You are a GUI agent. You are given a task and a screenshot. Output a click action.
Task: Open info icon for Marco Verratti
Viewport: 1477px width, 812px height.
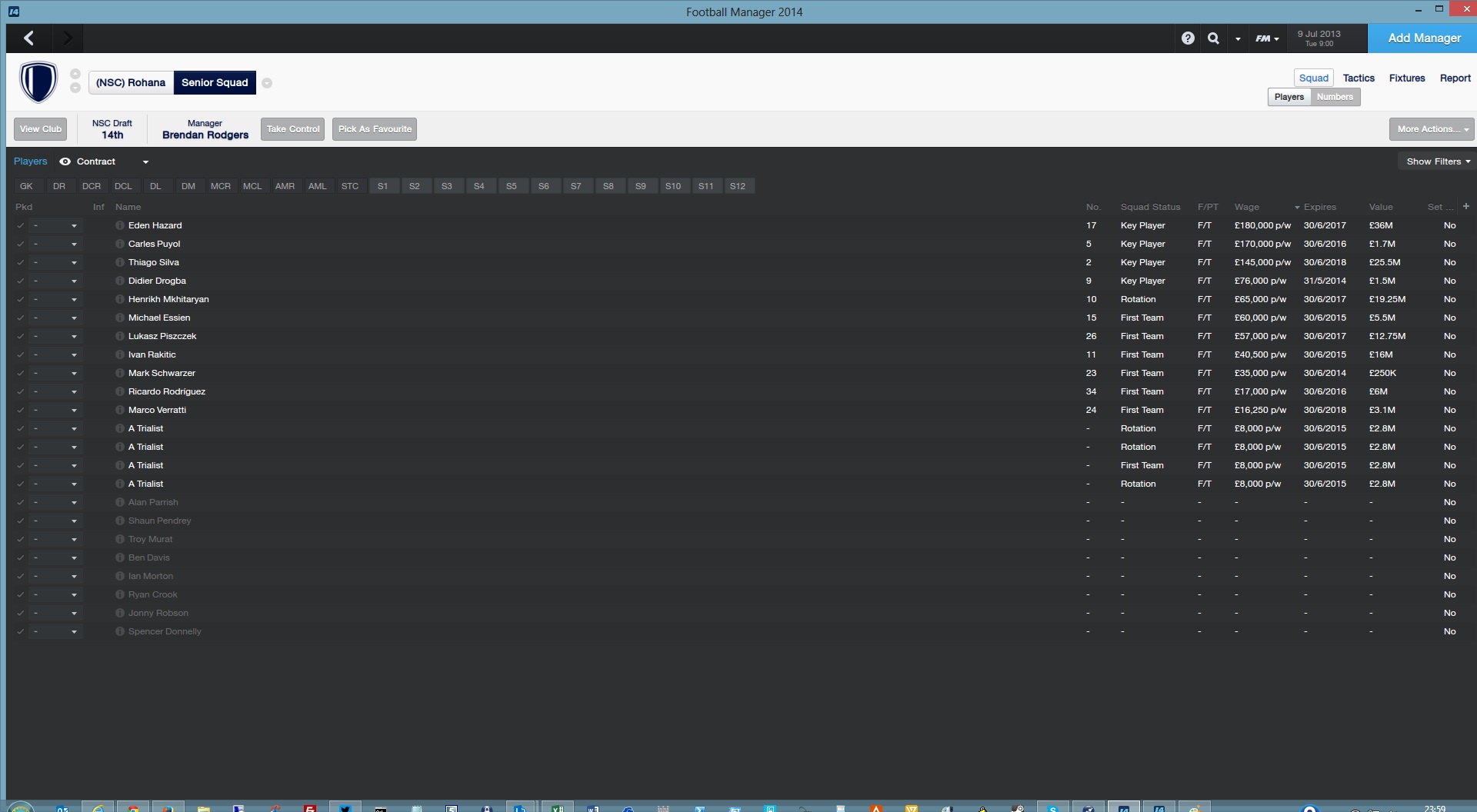click(x=120, y=410)
